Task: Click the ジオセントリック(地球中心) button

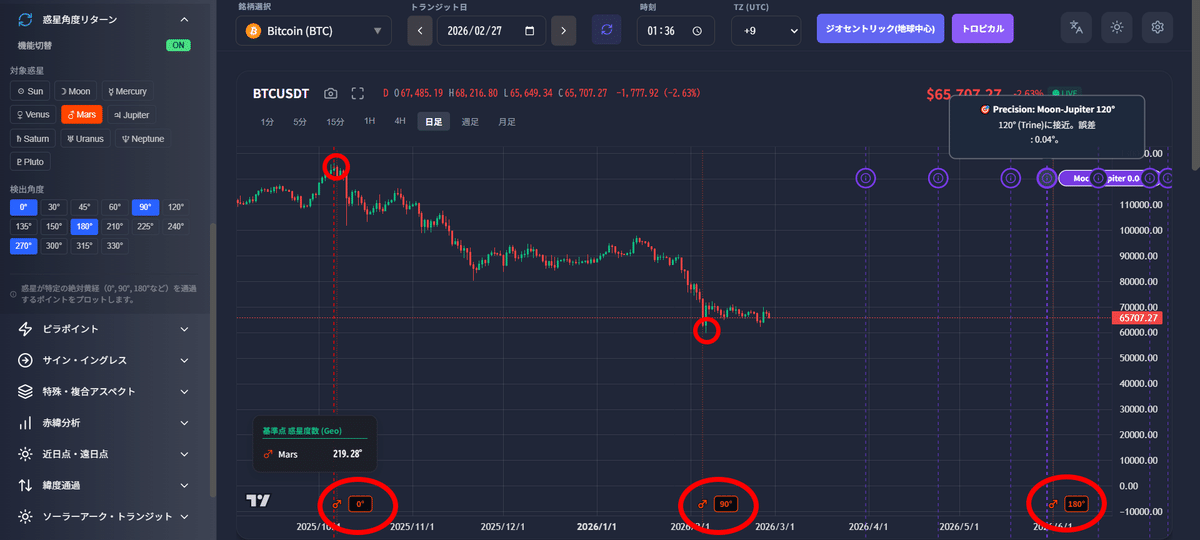Action: [880, 29]
